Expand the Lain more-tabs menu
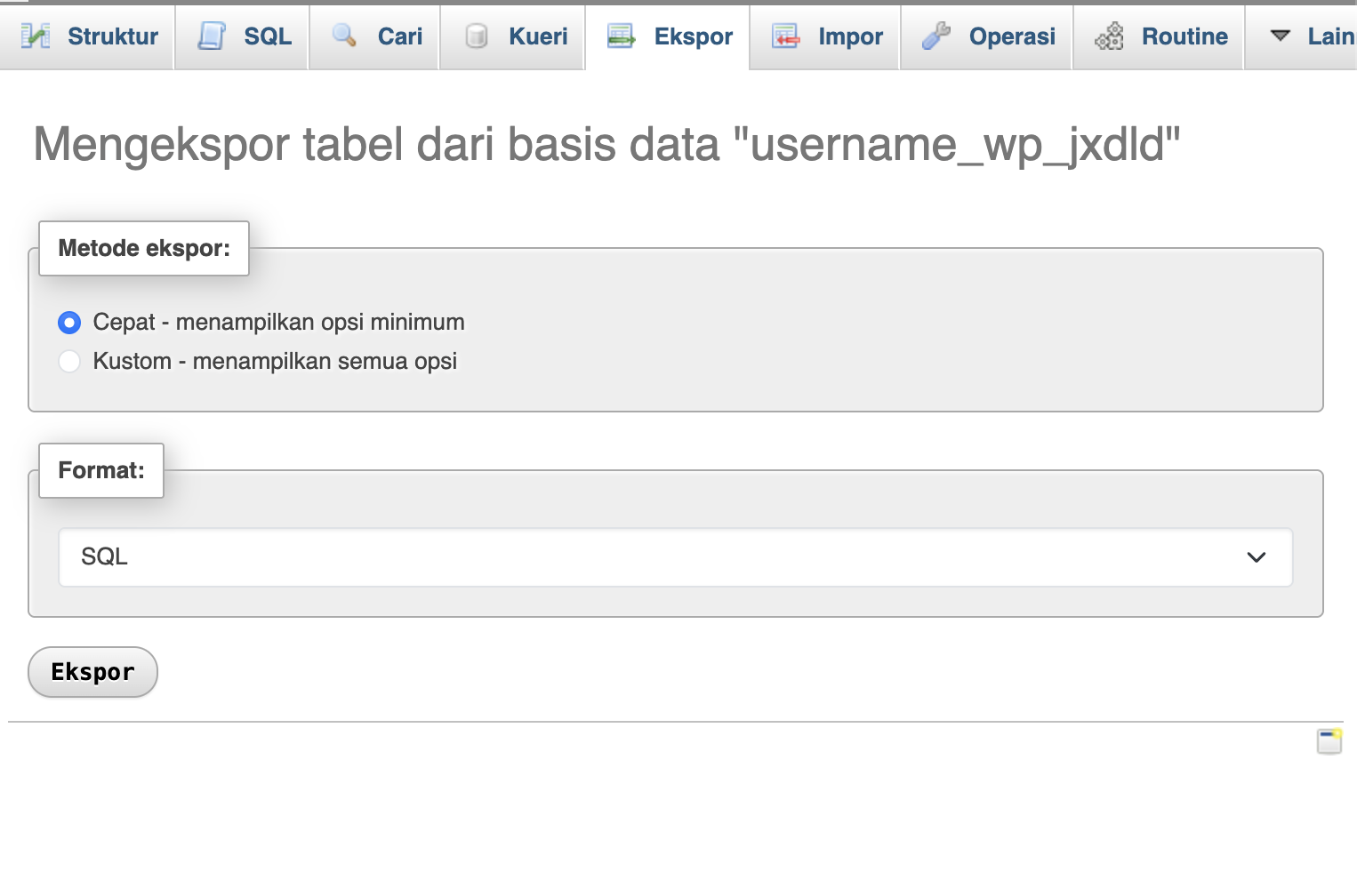 [1313, 36]
